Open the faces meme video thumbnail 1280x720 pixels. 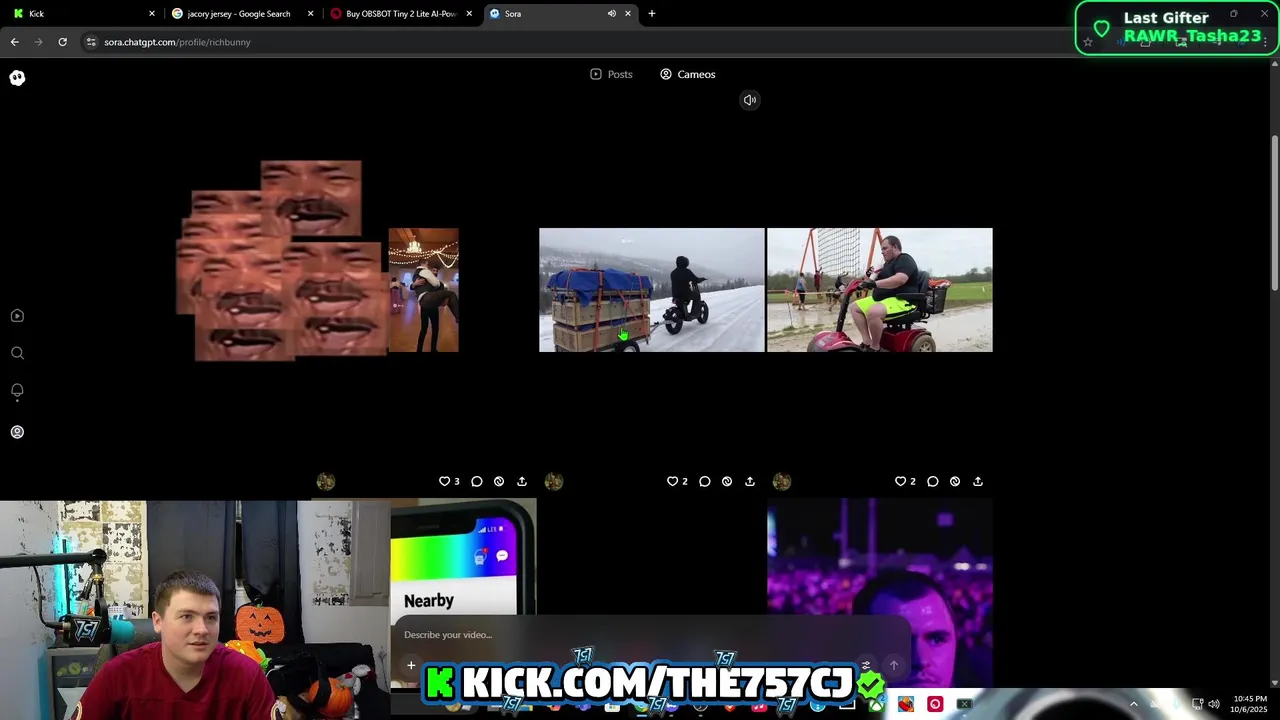point(280,260)
